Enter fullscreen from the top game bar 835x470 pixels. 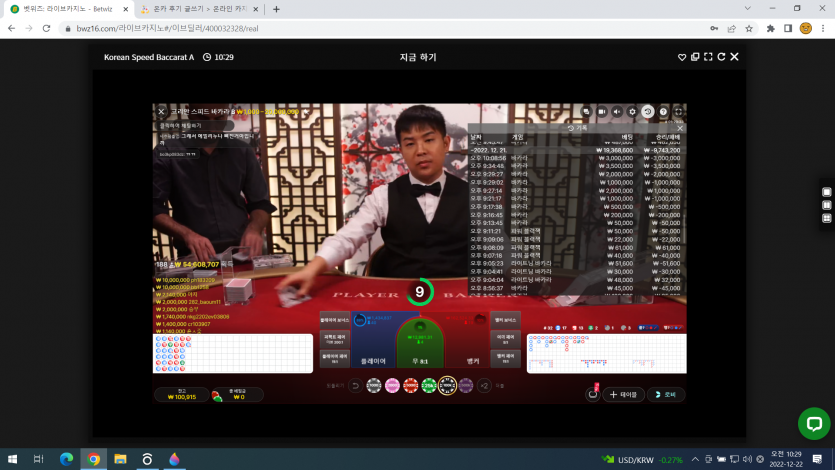tap(708, 57)
